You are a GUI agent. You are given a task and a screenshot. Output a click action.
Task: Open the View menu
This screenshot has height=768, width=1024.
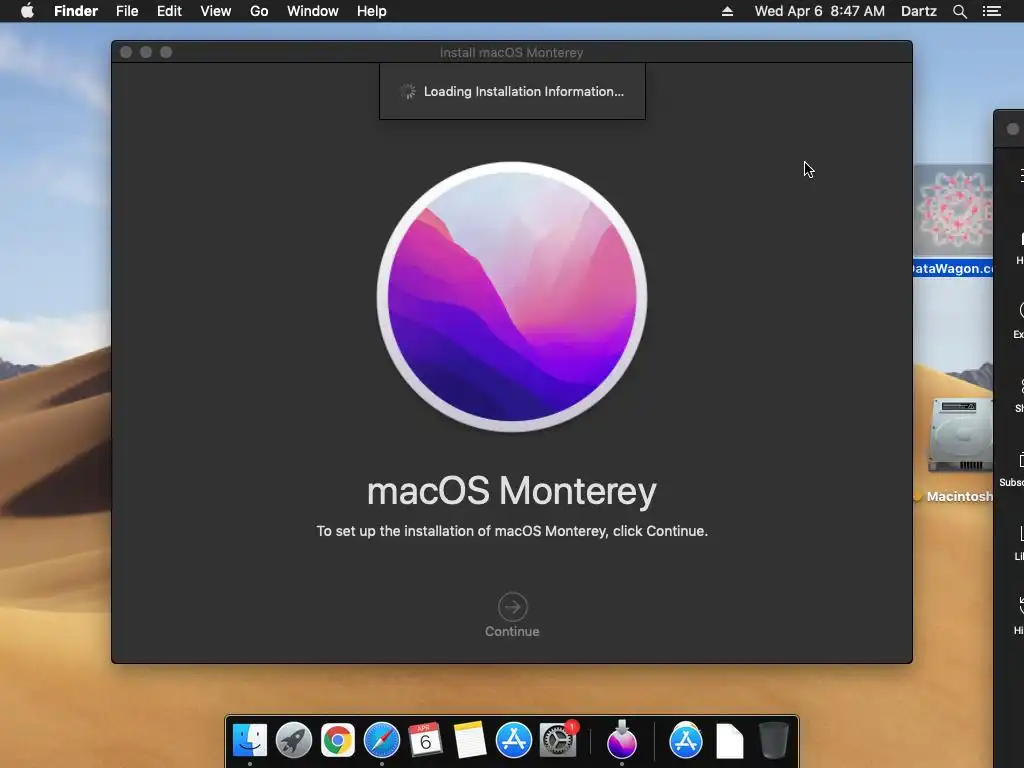click(x=216, y=11)
